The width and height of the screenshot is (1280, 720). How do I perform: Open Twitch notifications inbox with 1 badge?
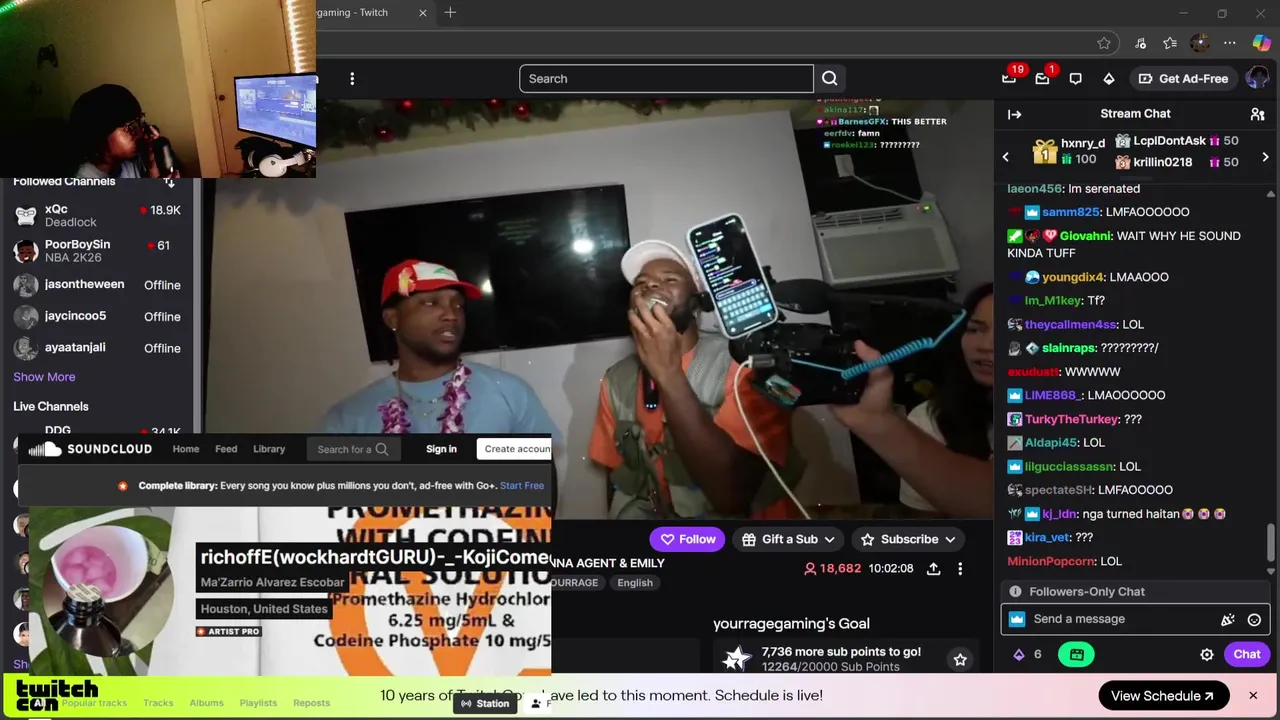tap(1043, 78)
